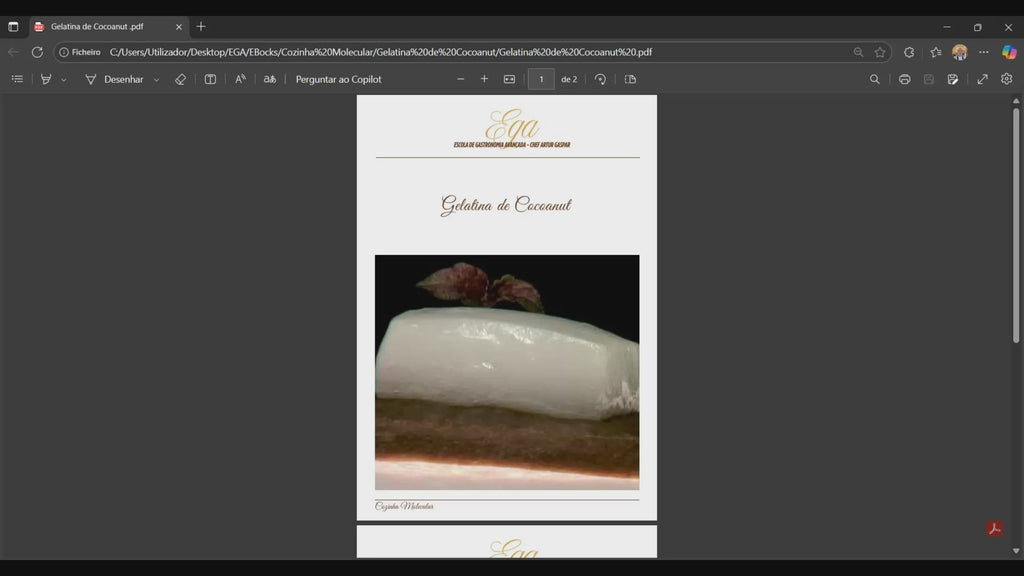Toggle fit to page zoom

(510, 79)
